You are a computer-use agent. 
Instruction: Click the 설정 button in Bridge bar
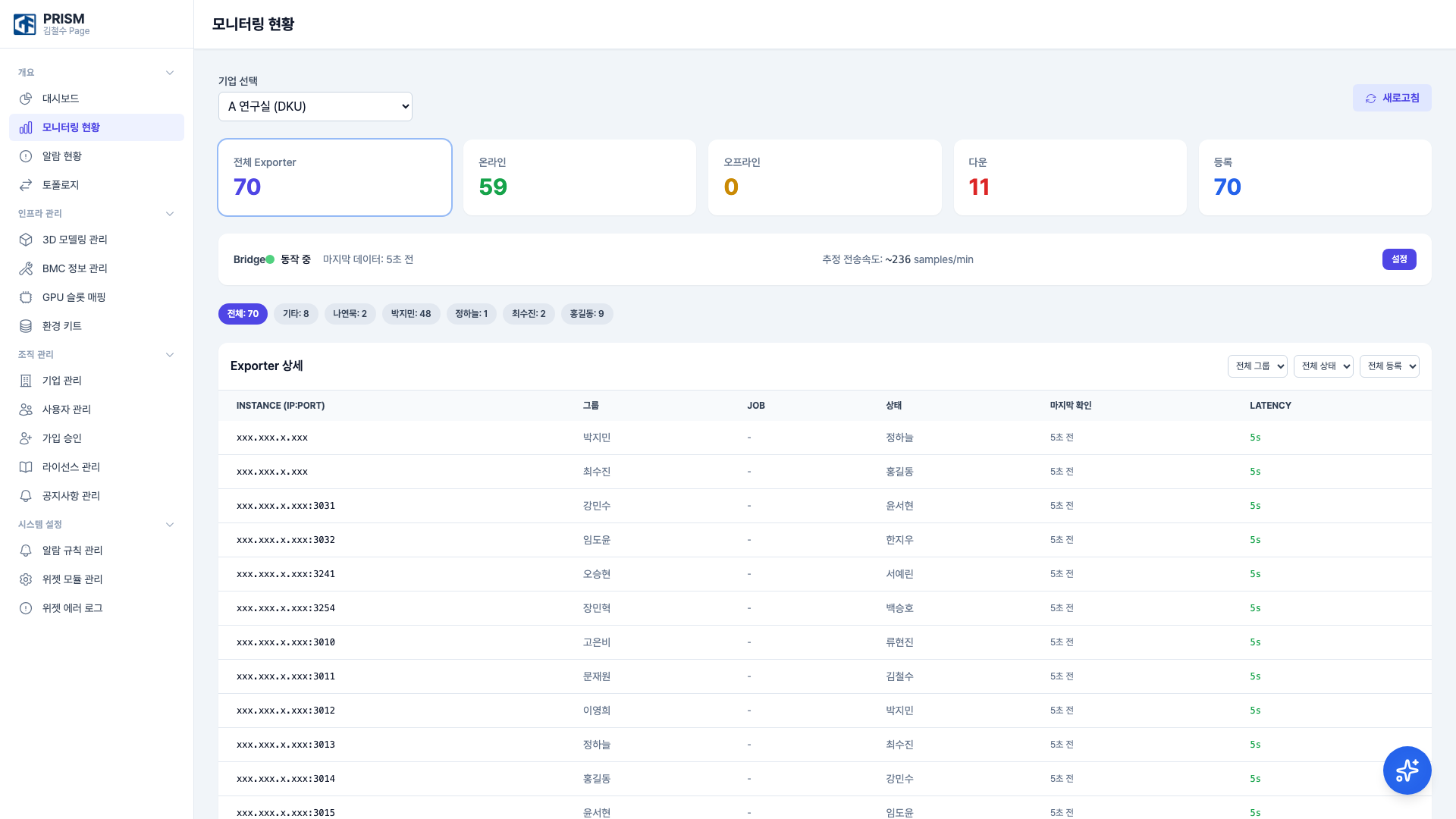1399,259
